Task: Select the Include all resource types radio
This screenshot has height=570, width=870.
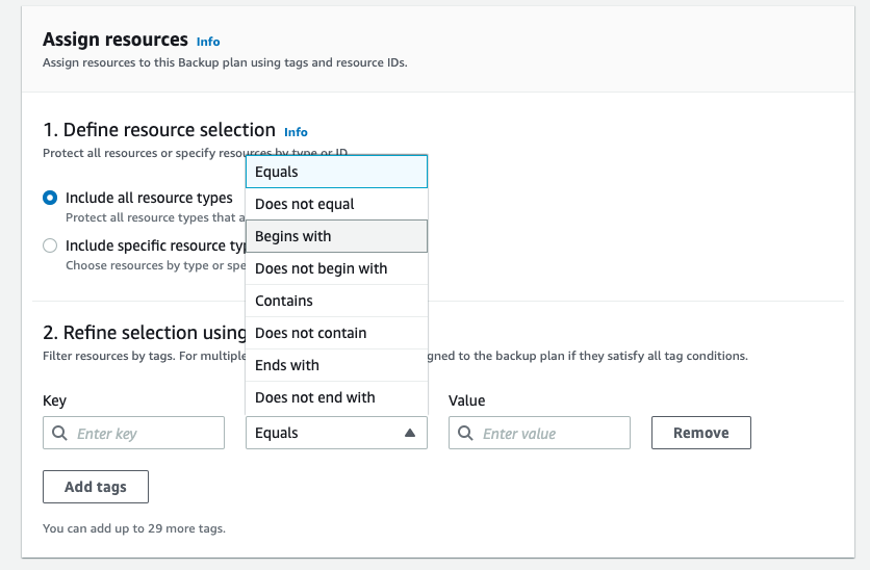Action: [x=50, y=198]
